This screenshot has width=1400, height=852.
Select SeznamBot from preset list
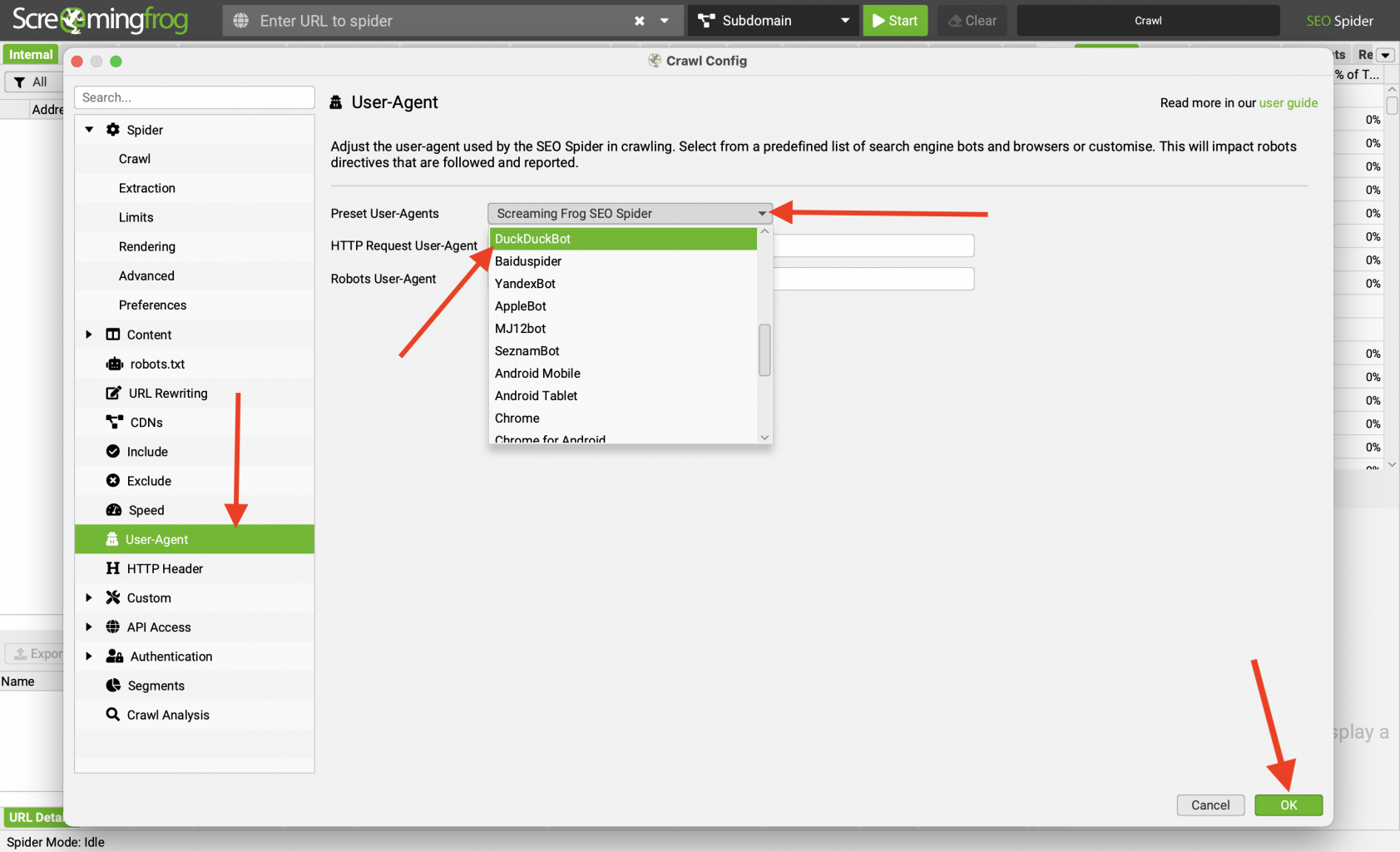tap(623, 351)
